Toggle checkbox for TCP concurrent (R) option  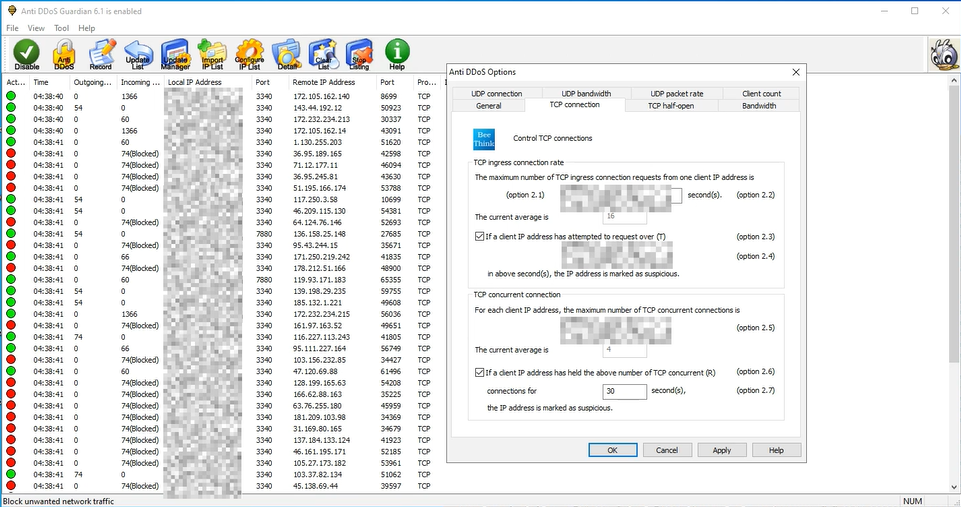point(479,372)
